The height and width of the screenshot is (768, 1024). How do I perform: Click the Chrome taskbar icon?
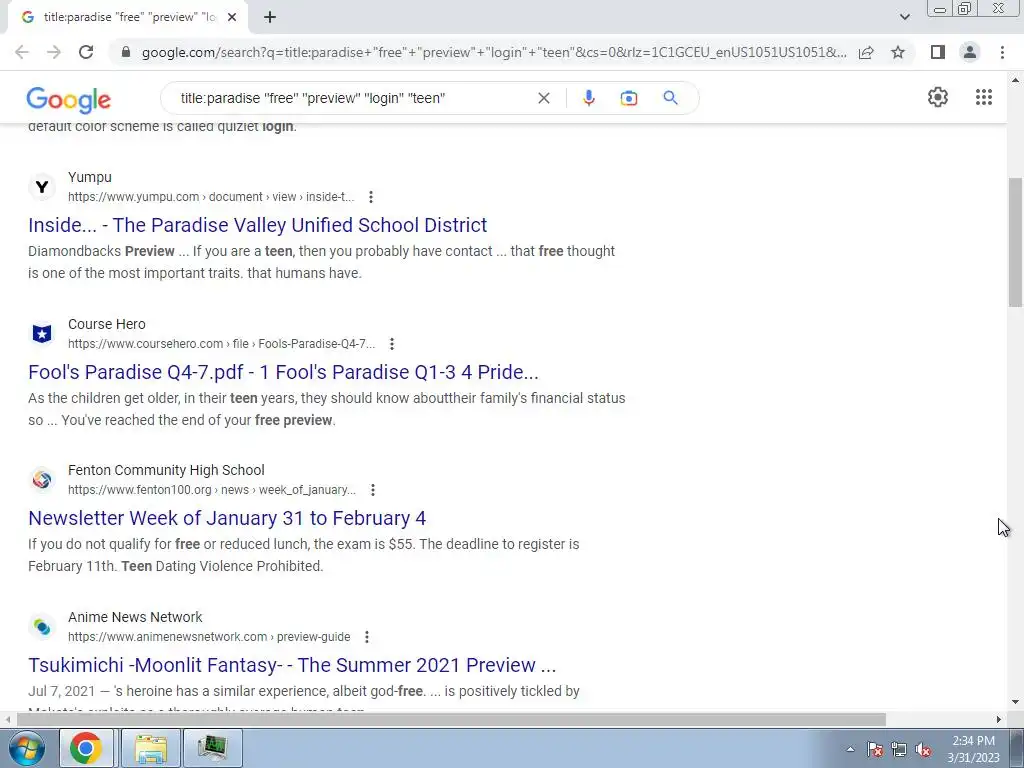pos(86,748)
